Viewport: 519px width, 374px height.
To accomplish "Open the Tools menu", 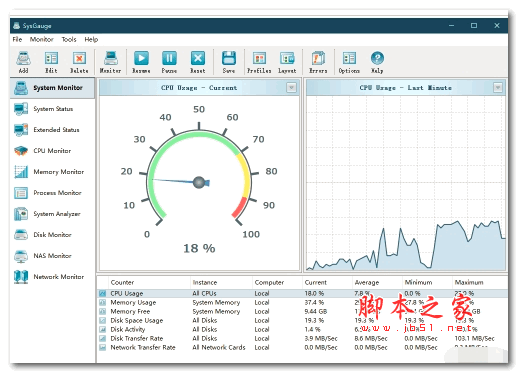I will coord(69,39).
